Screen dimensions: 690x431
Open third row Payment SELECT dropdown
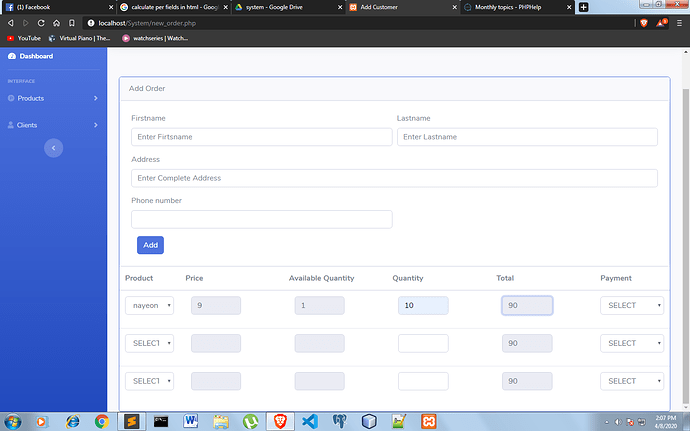[632, 381]
